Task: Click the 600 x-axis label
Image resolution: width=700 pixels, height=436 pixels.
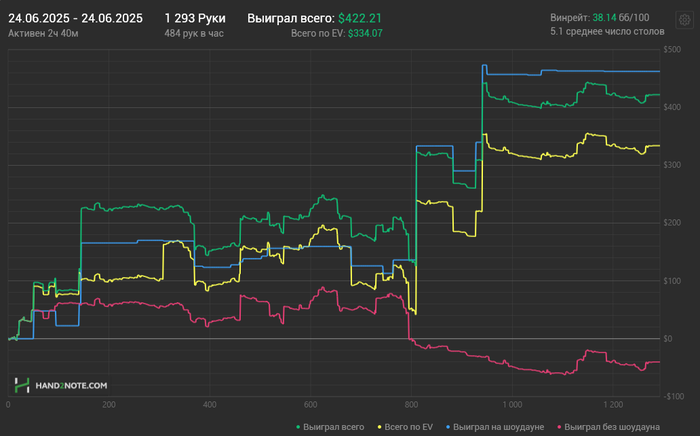Action: 310,405
